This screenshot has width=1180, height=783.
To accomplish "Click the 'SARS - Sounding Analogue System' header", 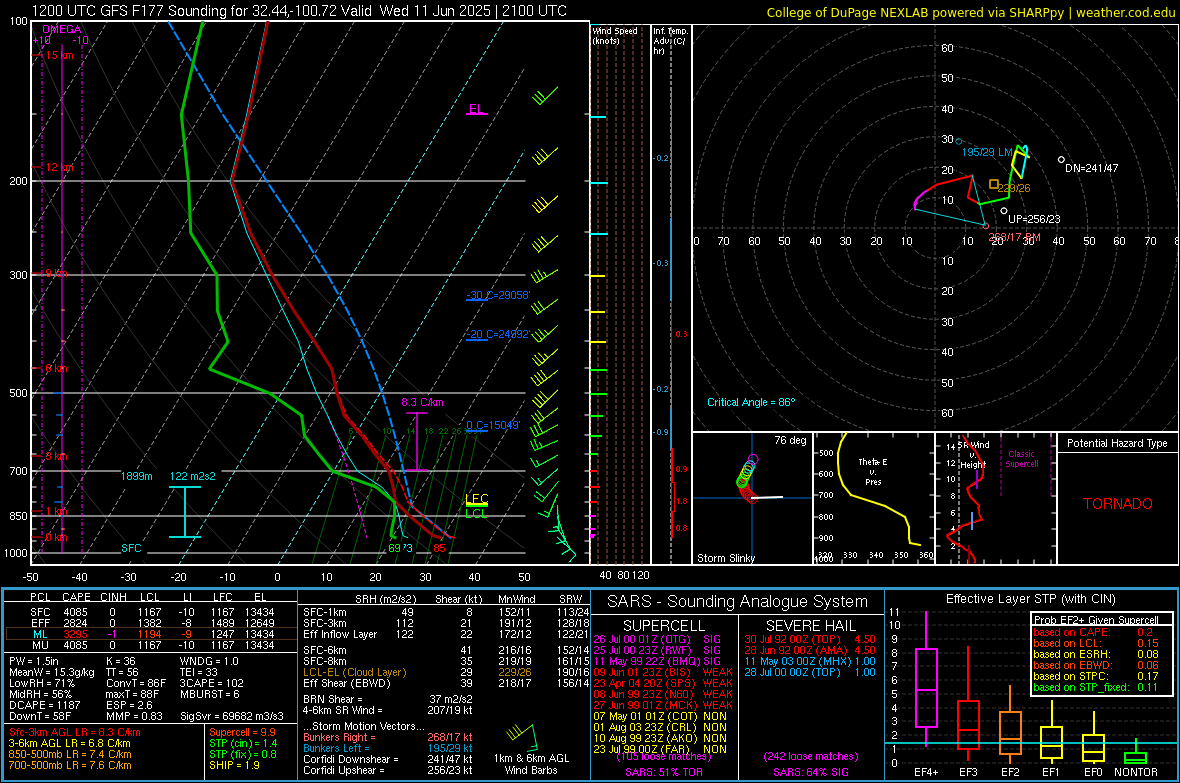I will 737,602.
